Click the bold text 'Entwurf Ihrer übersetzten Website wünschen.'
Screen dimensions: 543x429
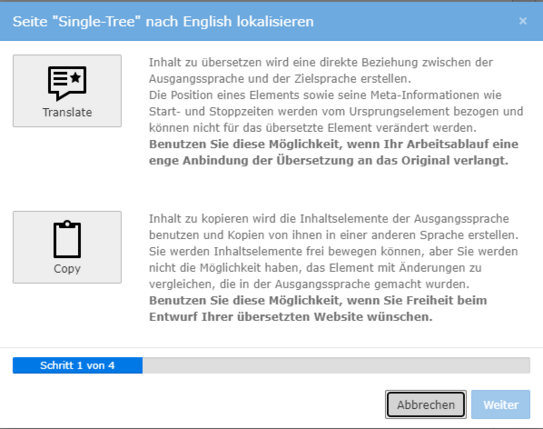tap(291, 317)
